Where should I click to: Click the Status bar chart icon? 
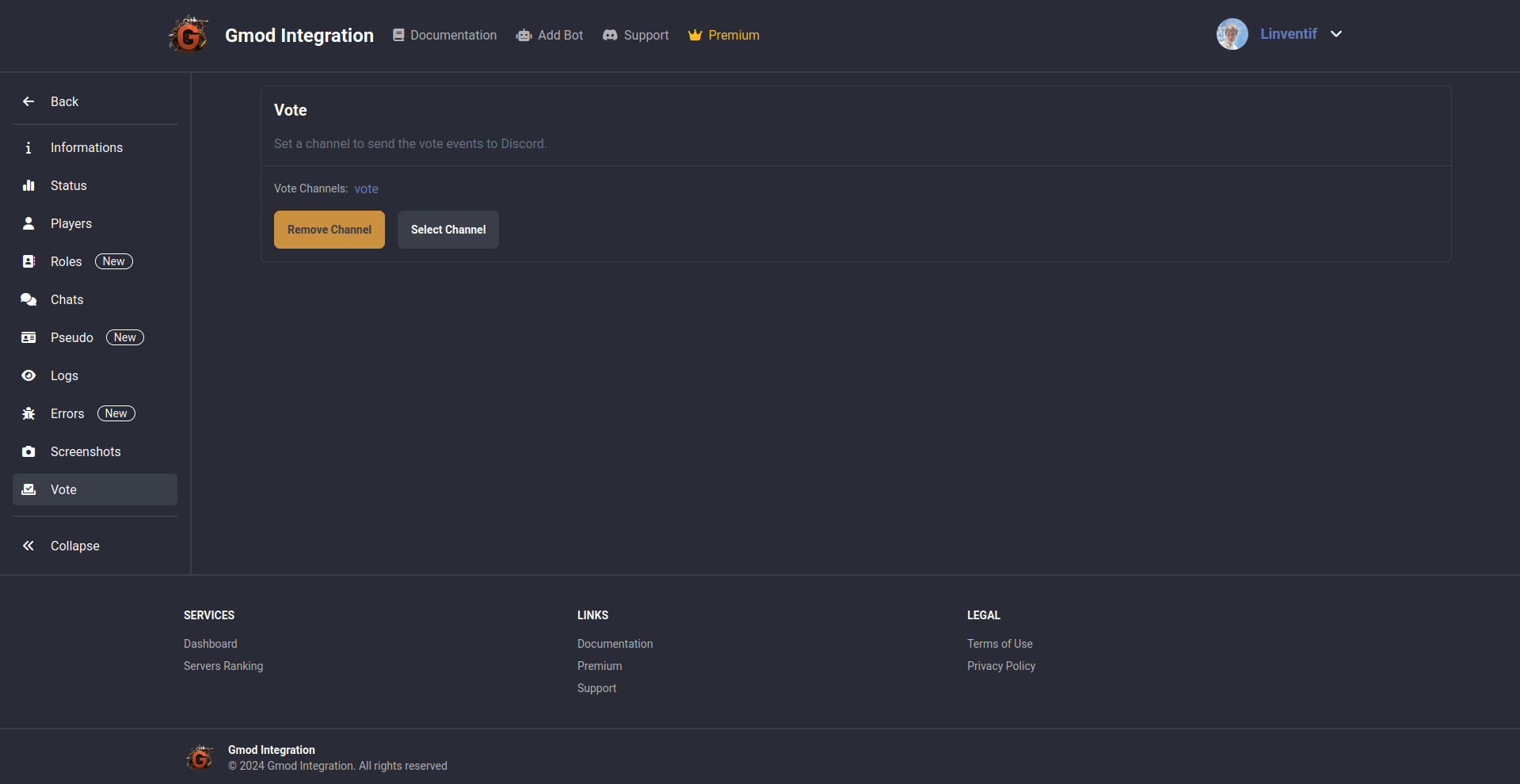point(29,185)
